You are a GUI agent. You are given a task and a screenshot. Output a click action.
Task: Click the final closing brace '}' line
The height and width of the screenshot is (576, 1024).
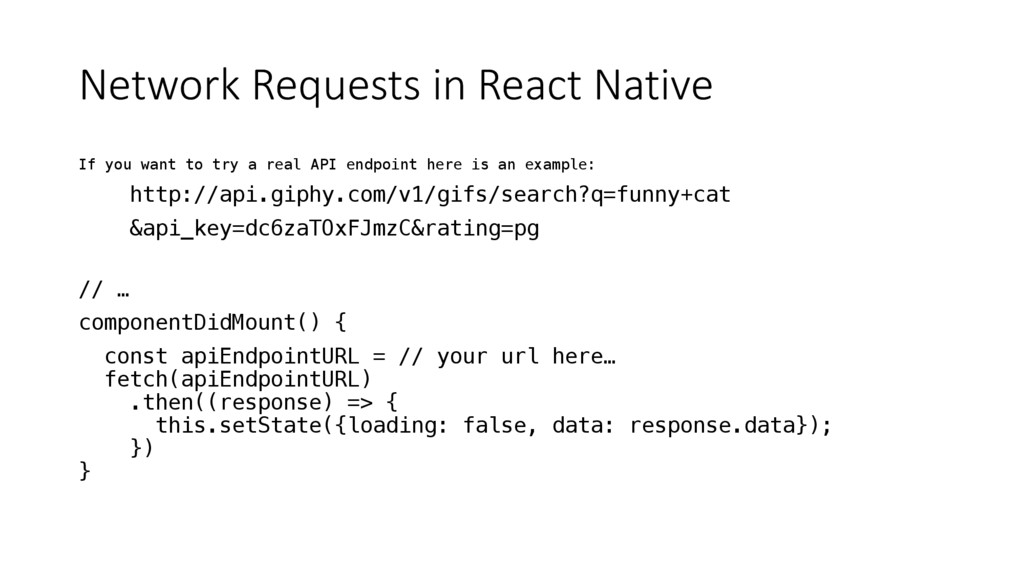pos(85,471)
